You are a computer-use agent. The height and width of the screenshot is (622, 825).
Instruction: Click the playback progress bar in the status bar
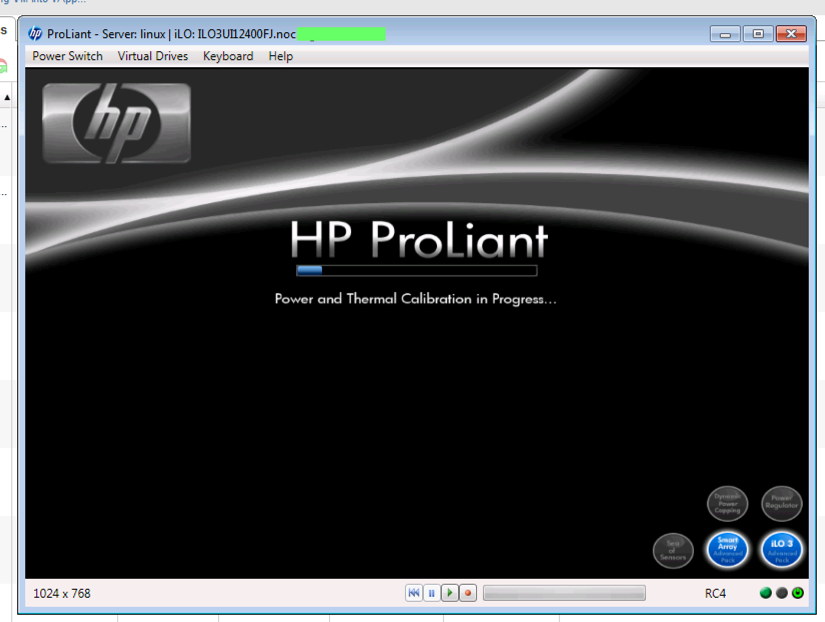pos(564,593)
